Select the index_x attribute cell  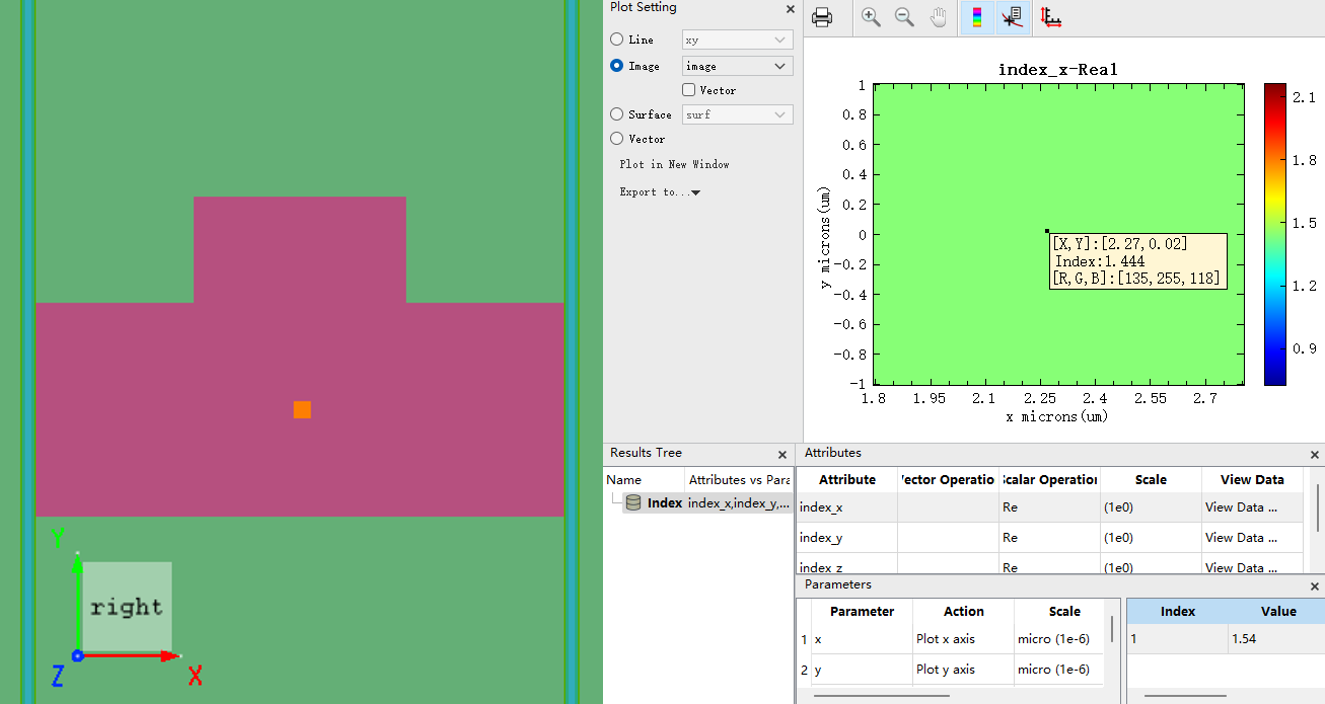(847, 507)
